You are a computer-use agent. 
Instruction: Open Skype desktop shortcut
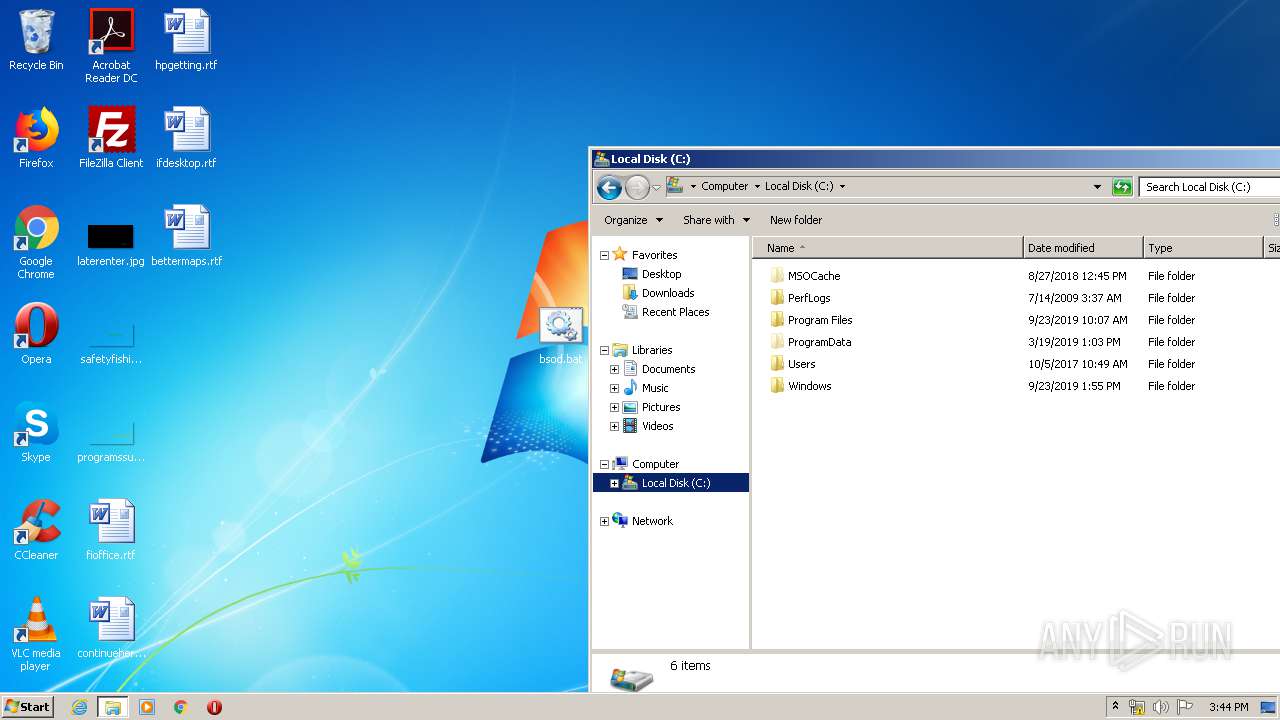[x=36, y=432]
